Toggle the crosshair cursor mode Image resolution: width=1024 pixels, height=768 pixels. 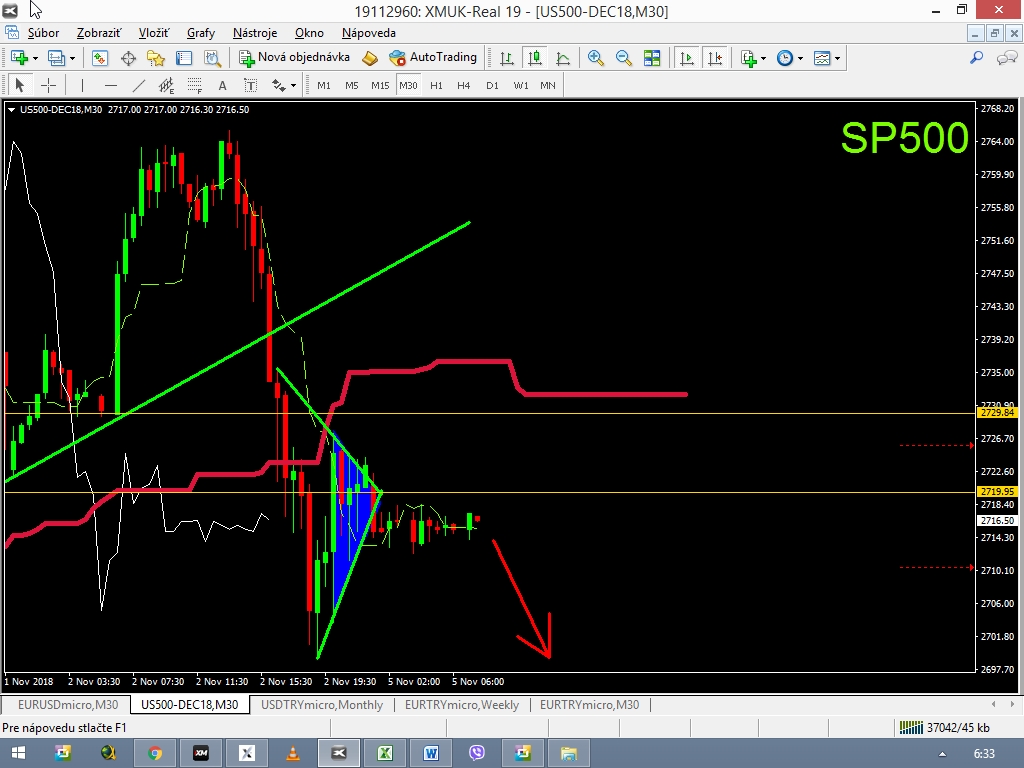(48, 86)
